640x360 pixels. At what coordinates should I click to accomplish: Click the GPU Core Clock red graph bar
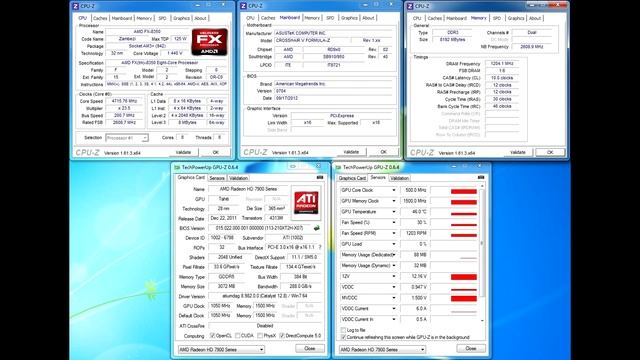pos(464,191)
